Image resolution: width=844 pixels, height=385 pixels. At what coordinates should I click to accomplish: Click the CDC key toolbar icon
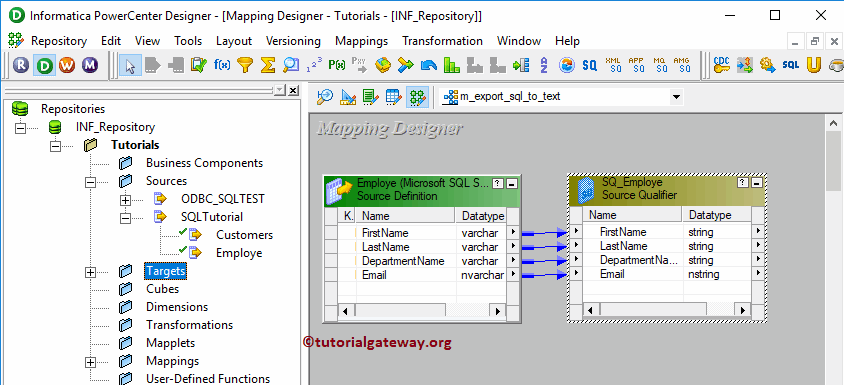721,65
